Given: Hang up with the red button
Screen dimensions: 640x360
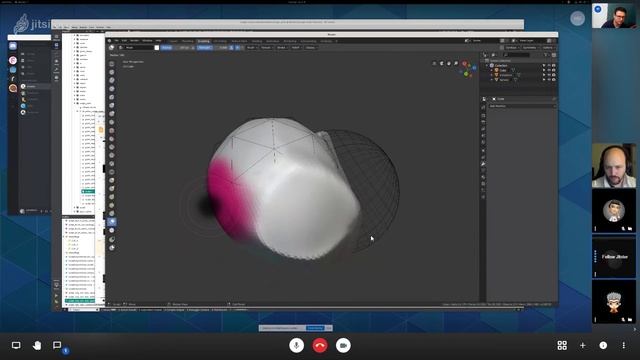Looking at the screenshot, I should tap(320, 345).
